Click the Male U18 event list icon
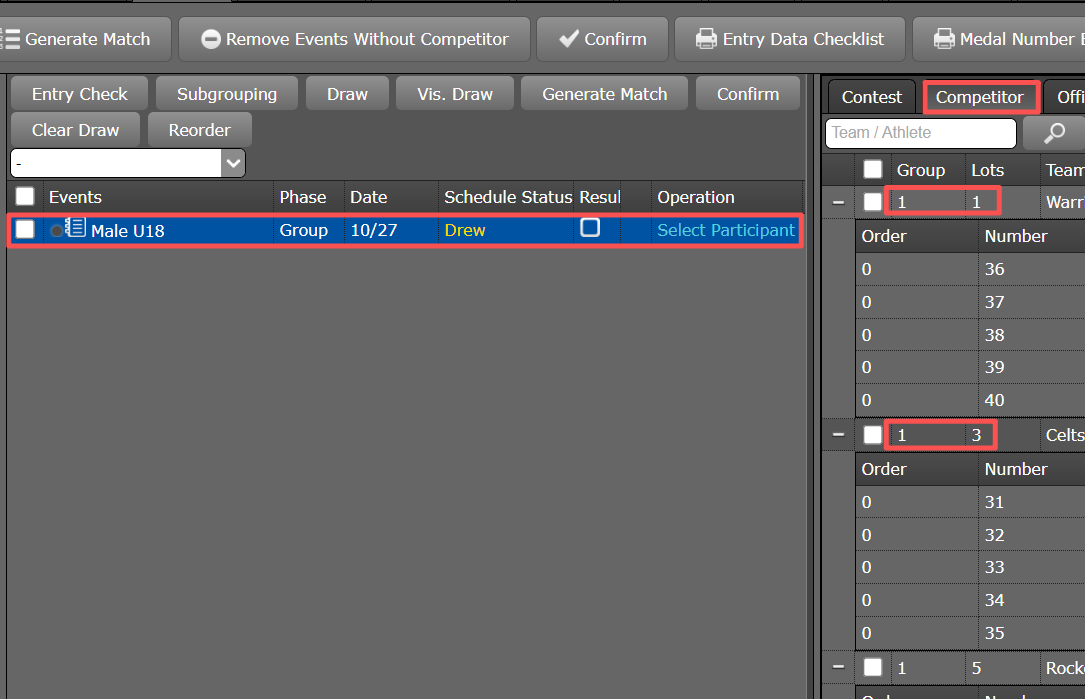Image resolution: width=1085 pixels, height=699 pixels. tap(75, 229)
